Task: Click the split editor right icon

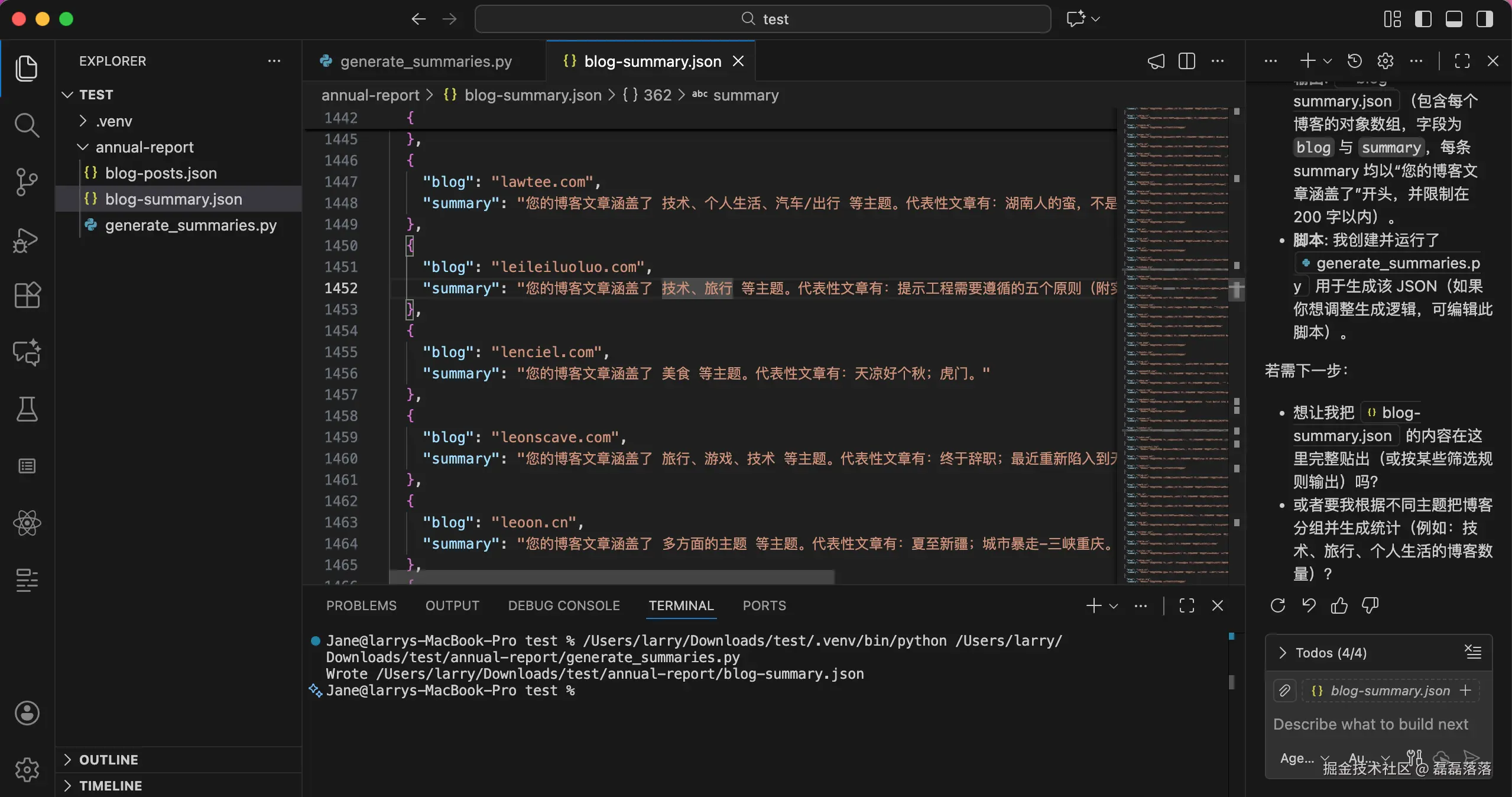Action: point(1186,61)
